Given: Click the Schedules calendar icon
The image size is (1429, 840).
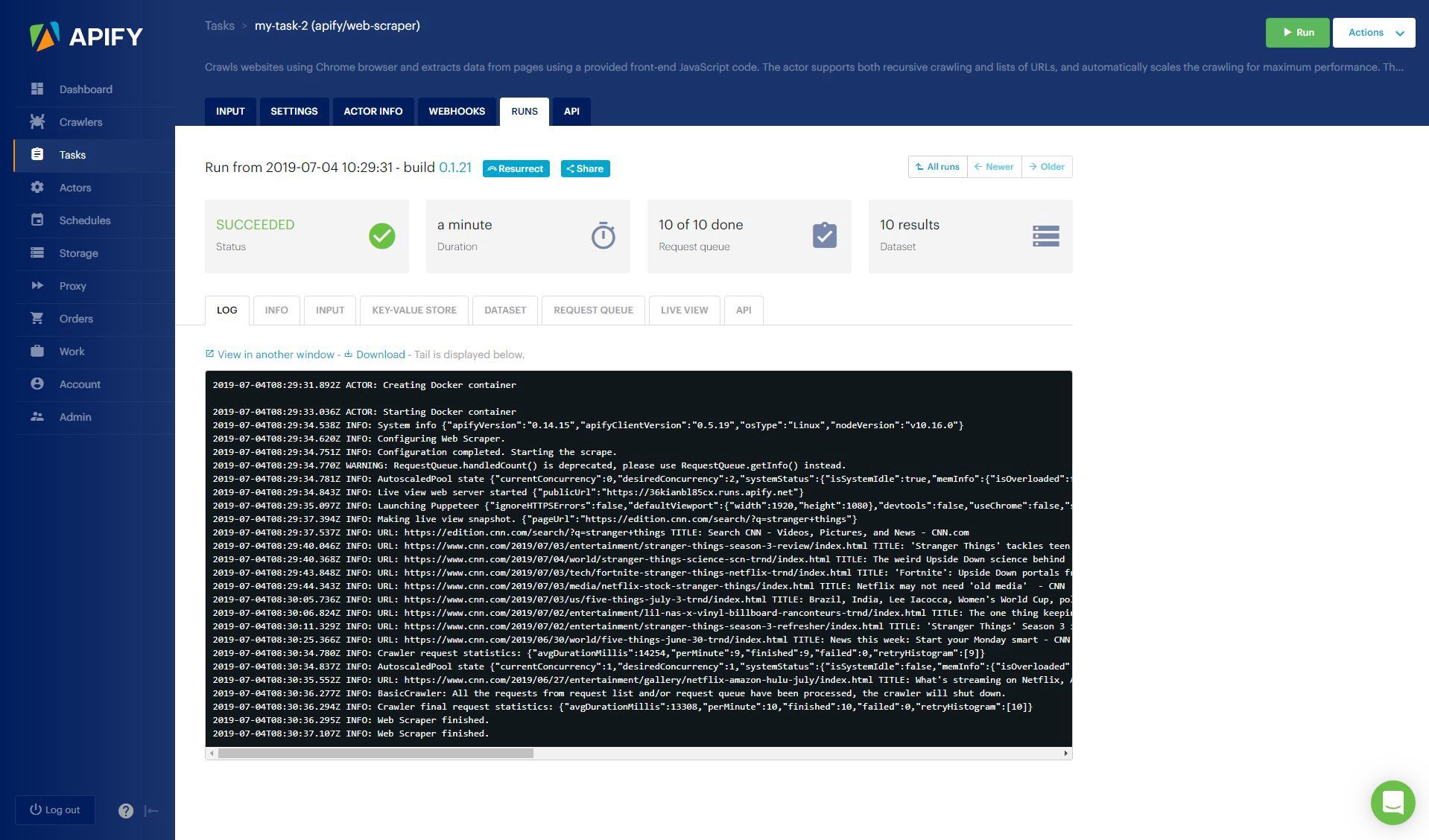Looking at the screenshot, I should (x=37, y=220).
